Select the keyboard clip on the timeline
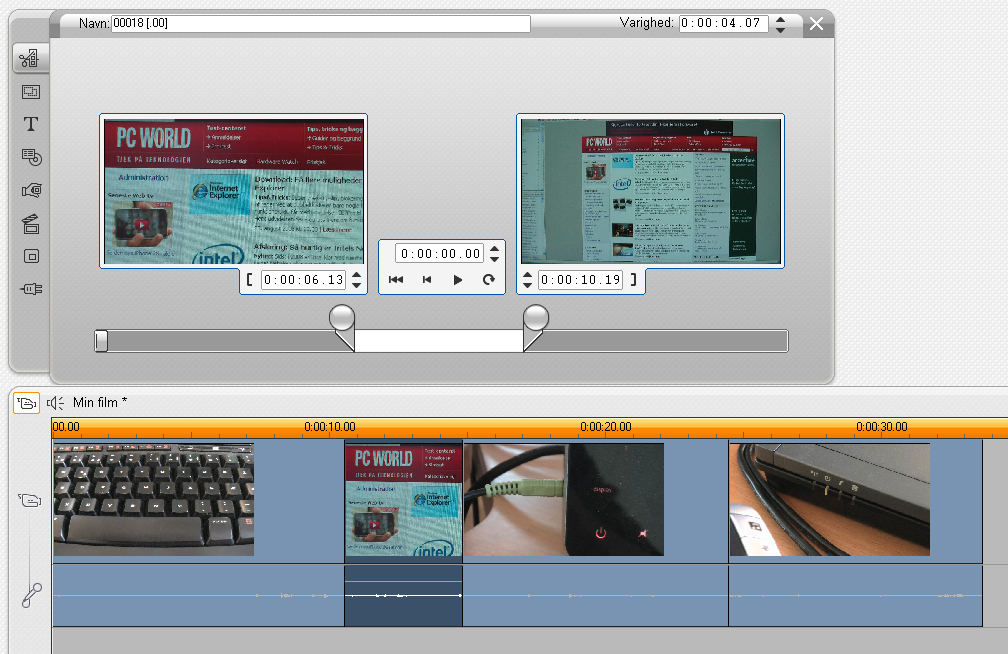The image size is (1008, 654). [154, 499]
